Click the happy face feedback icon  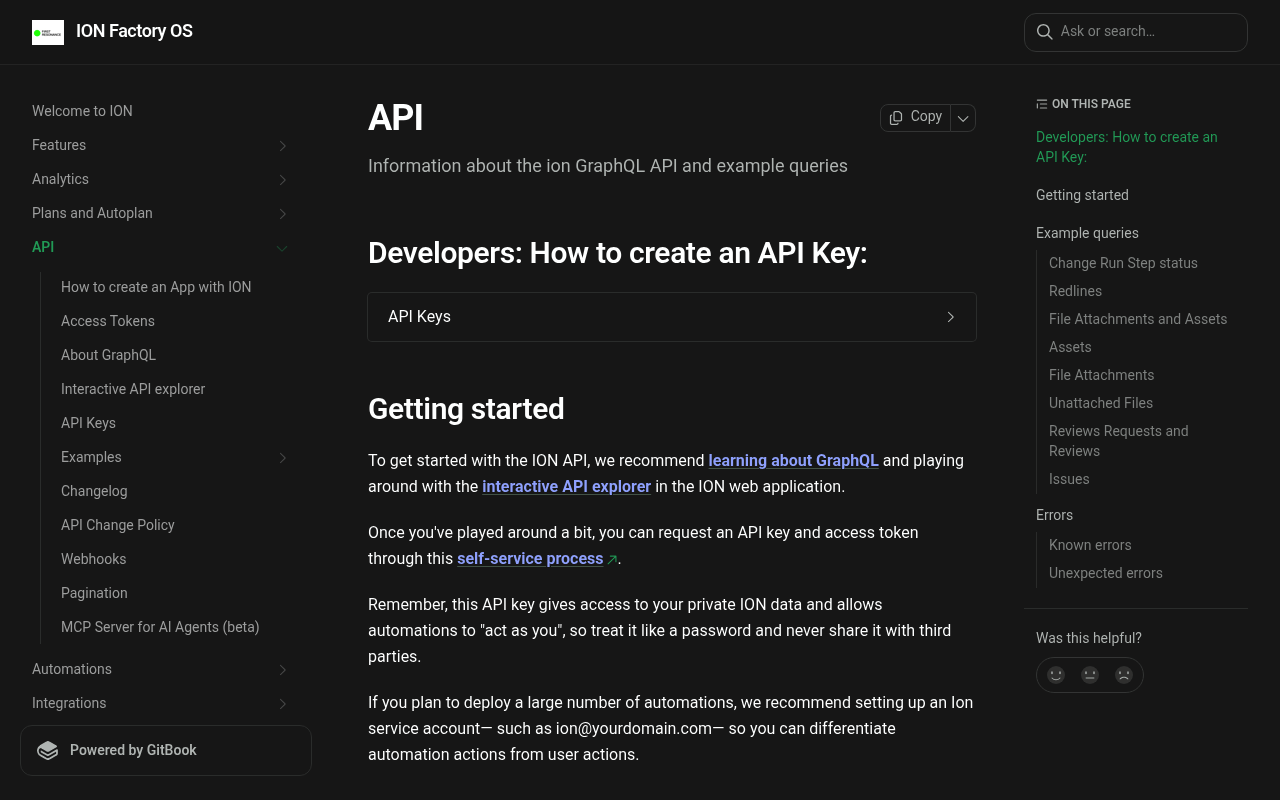click(x=1056, y=675)
